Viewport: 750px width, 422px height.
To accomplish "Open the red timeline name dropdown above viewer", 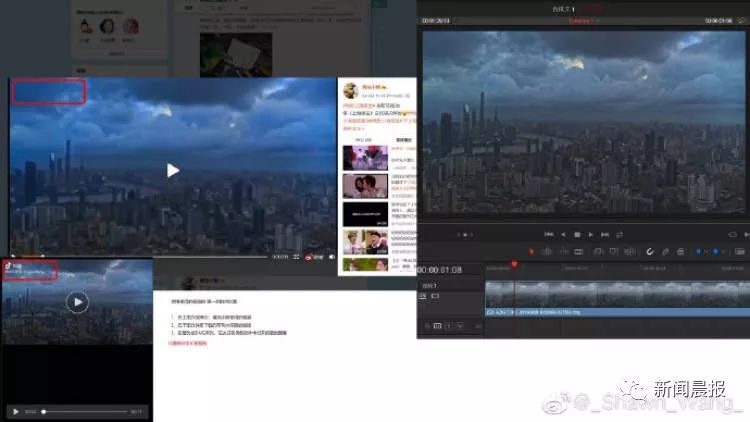I will click(x=584, y=21).
